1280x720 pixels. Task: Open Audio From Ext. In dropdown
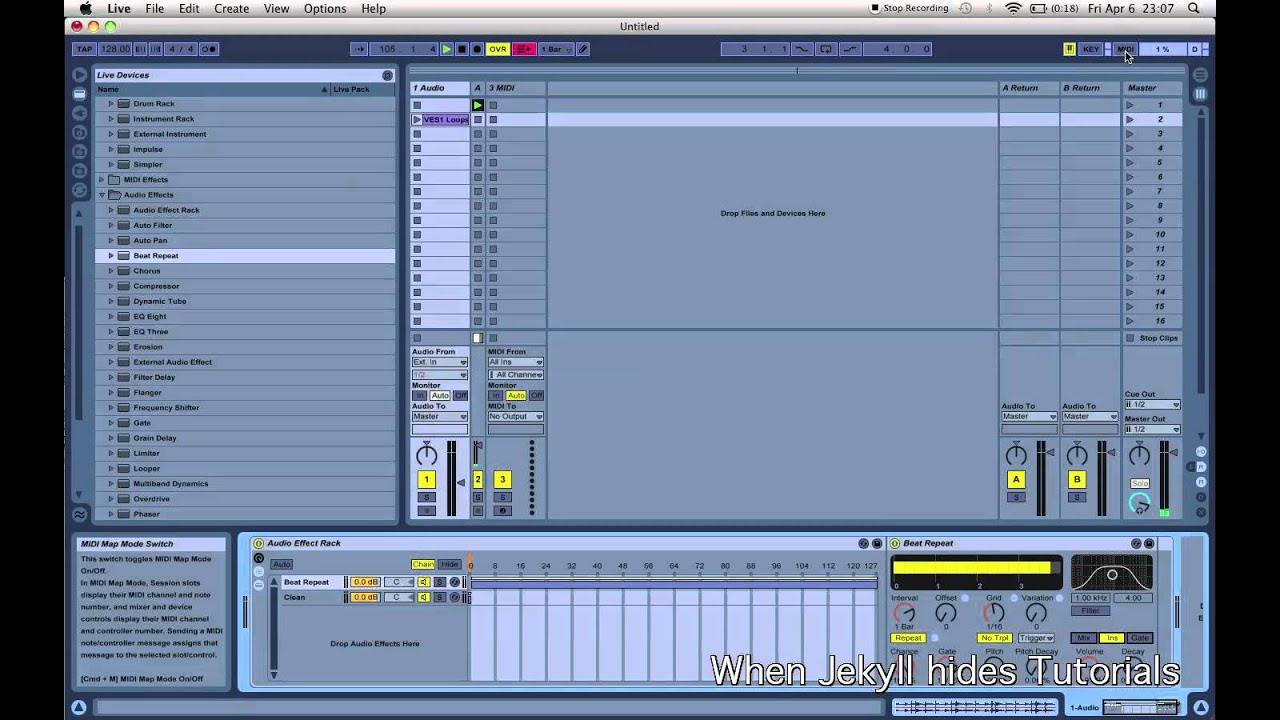point(439,362)
